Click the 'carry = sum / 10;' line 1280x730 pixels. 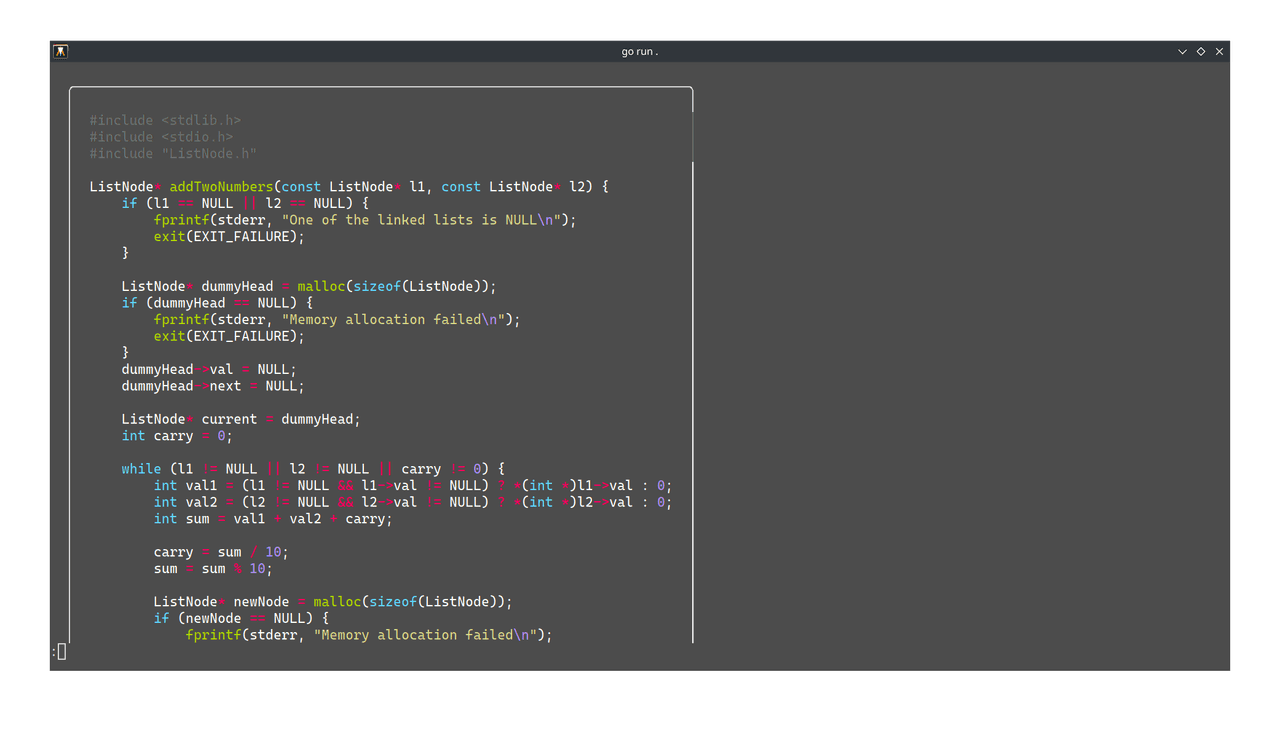pos(221,552)
